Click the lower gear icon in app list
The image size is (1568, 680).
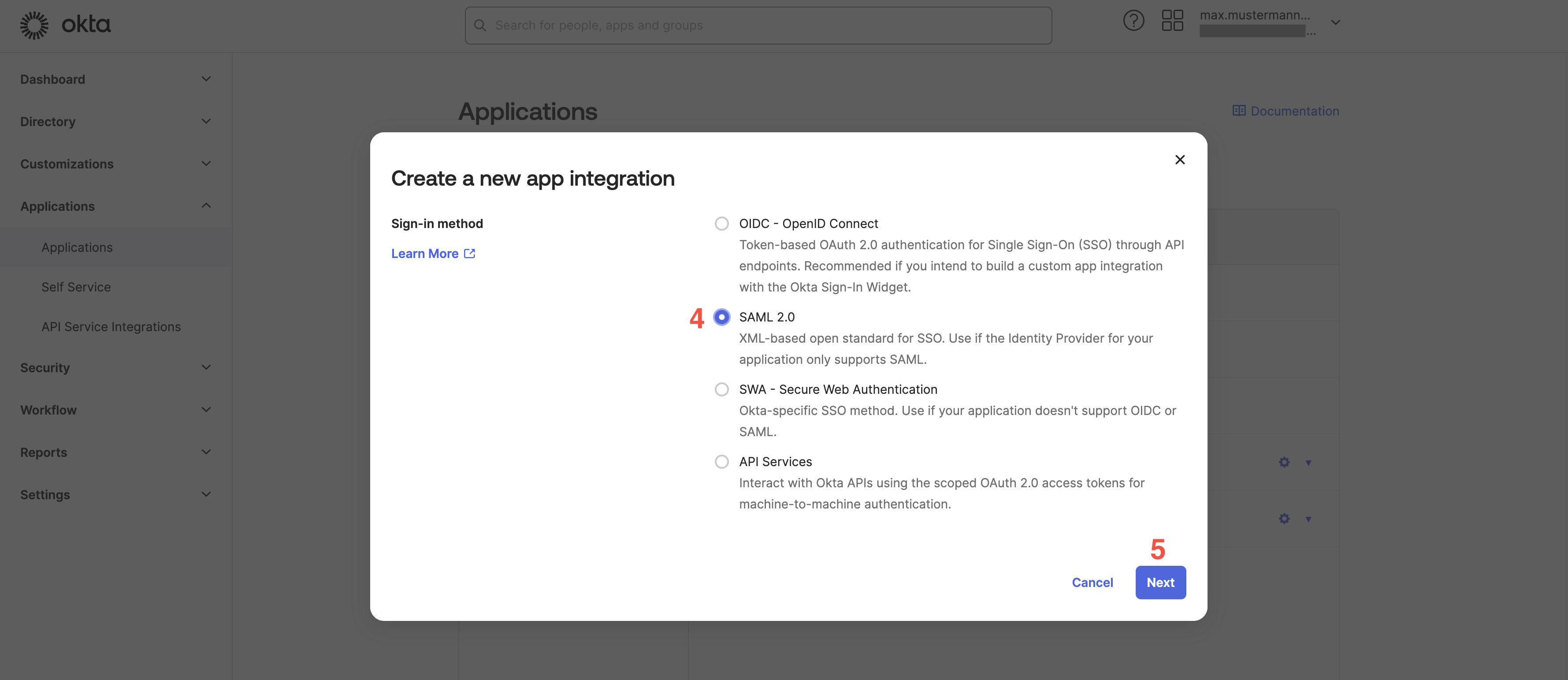click(1284, 519)
